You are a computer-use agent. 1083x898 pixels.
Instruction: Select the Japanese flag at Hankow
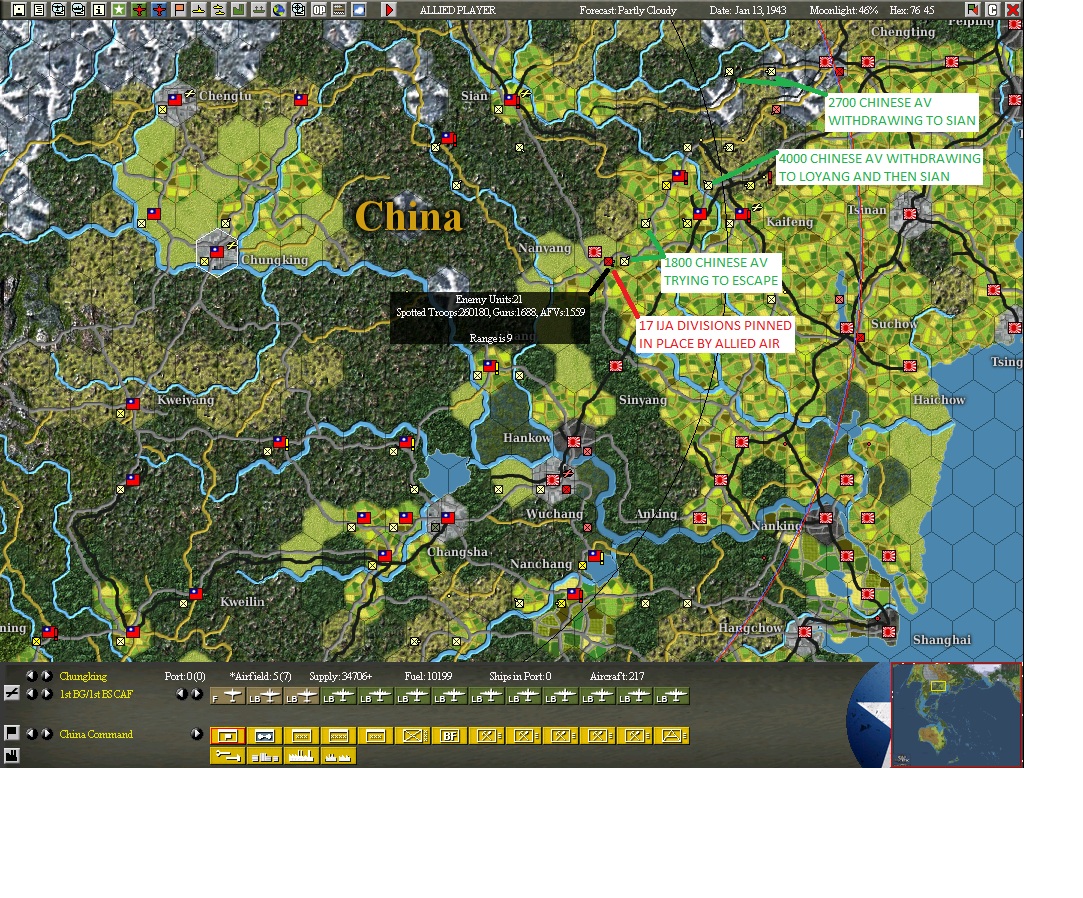pos(573,441)
